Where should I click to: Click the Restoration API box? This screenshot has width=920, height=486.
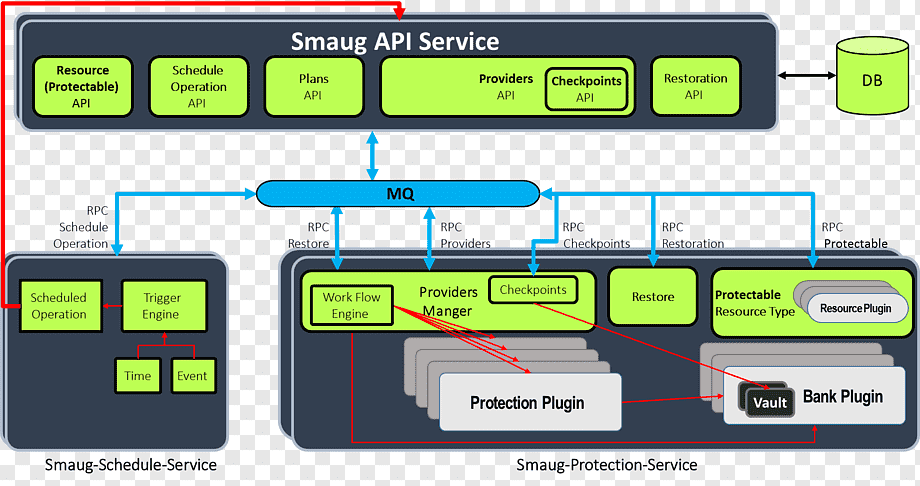pos(695,86)
